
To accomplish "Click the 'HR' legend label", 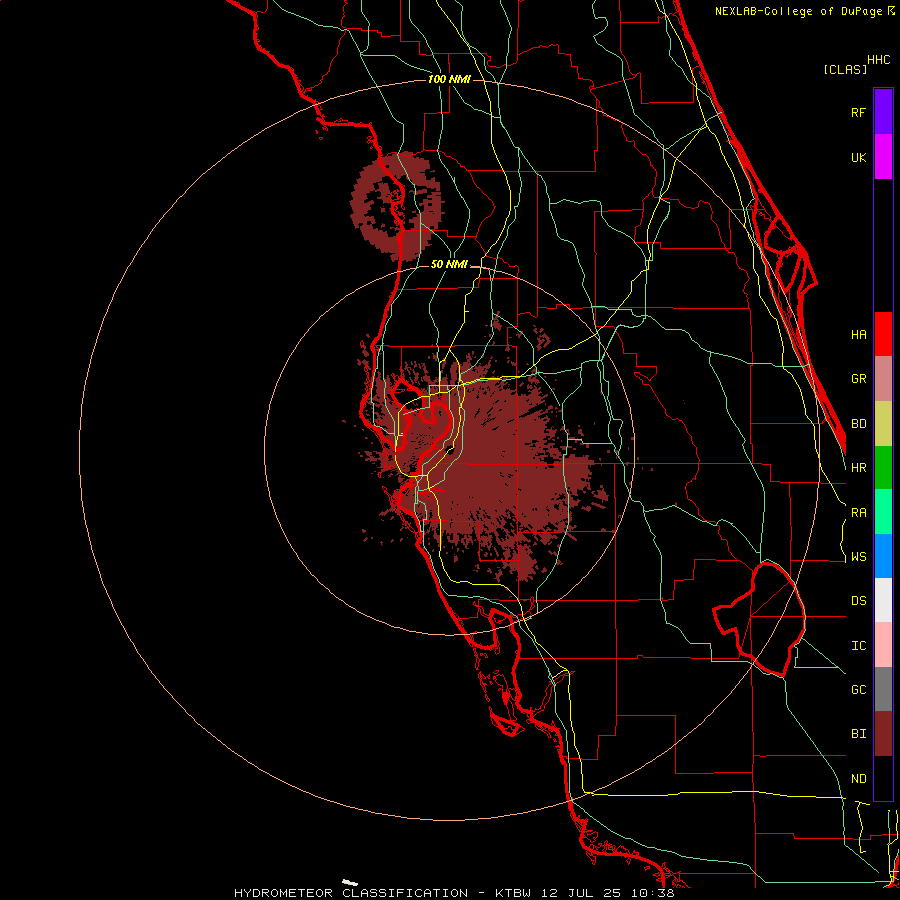I will coord(858,468).
